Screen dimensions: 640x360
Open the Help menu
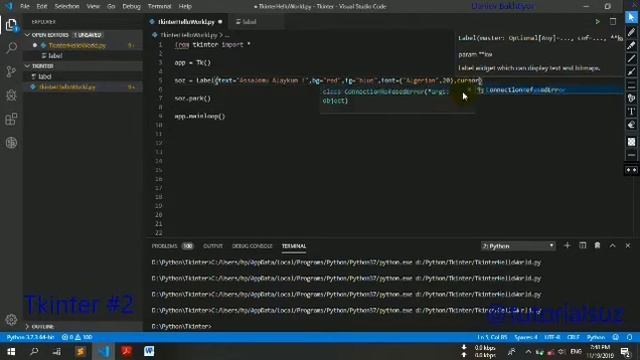(185, 6)
